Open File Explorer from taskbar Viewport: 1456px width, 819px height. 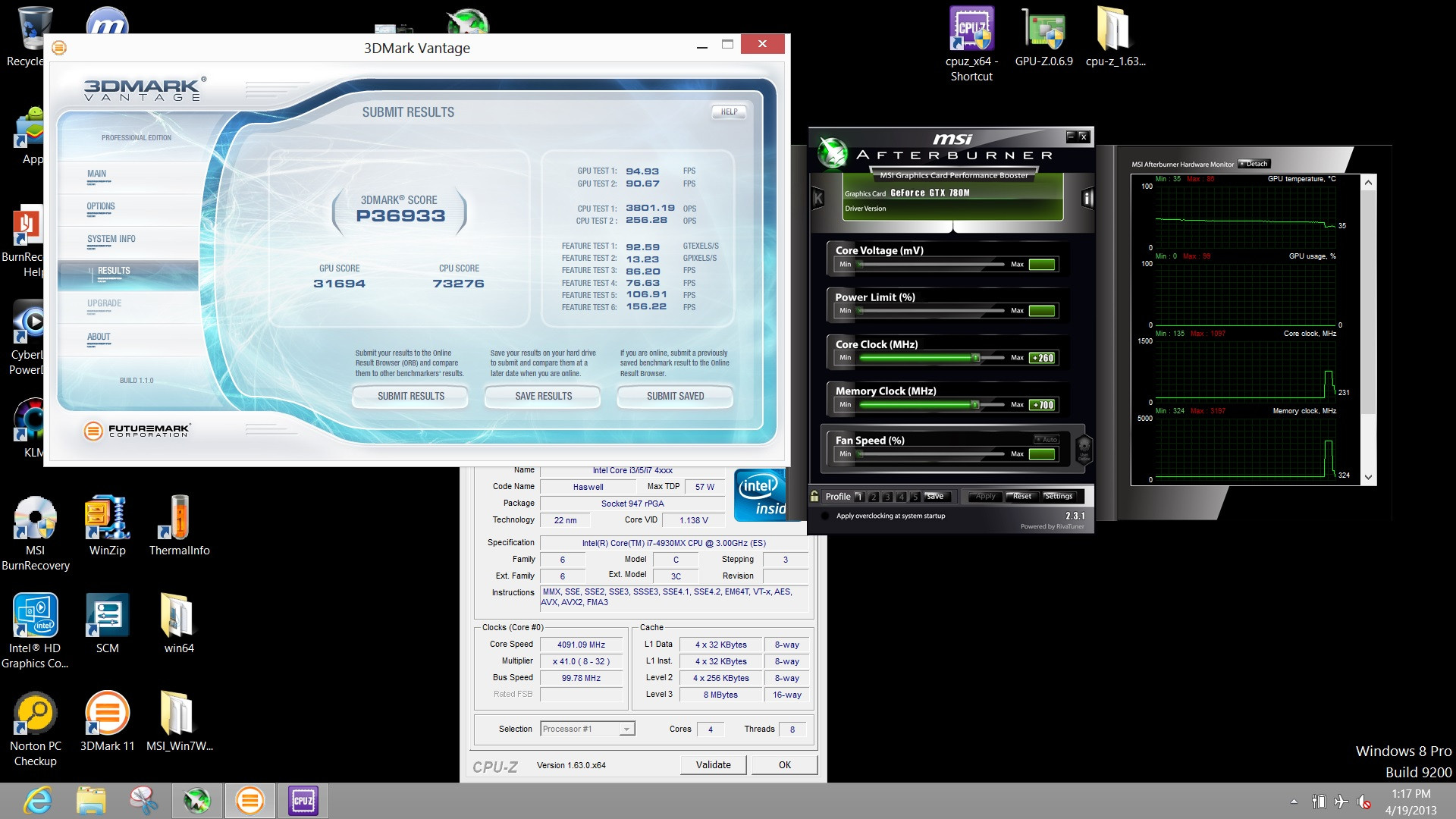click(x=90, y=801)
